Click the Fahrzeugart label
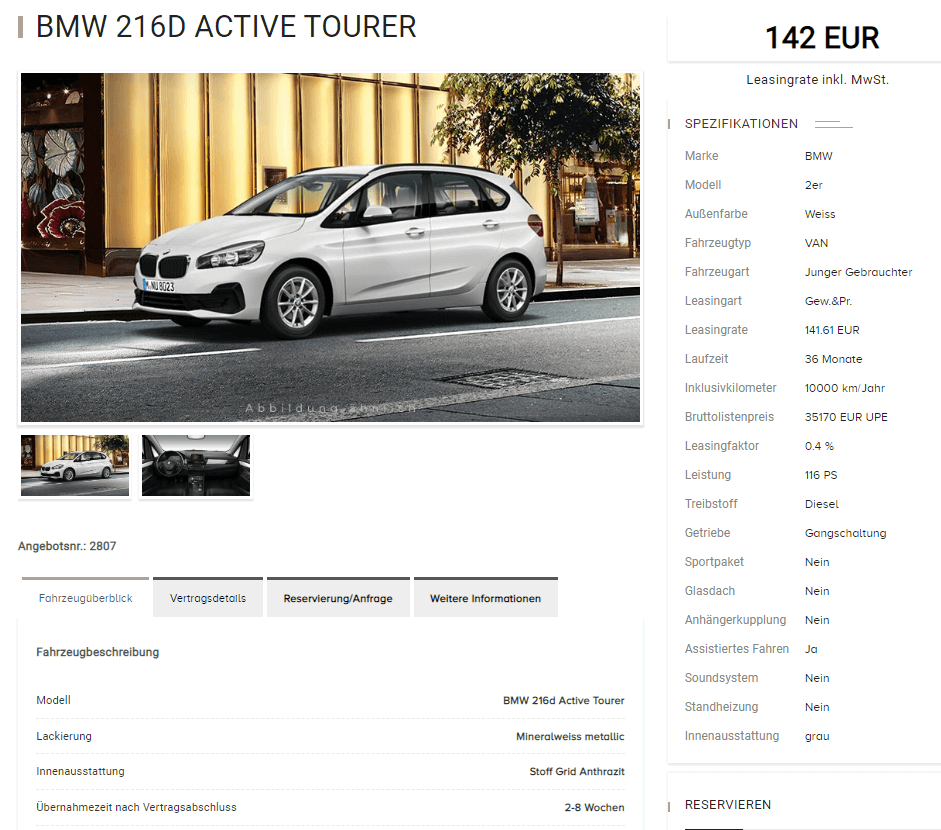941x830 pixels. click(717, 272)
